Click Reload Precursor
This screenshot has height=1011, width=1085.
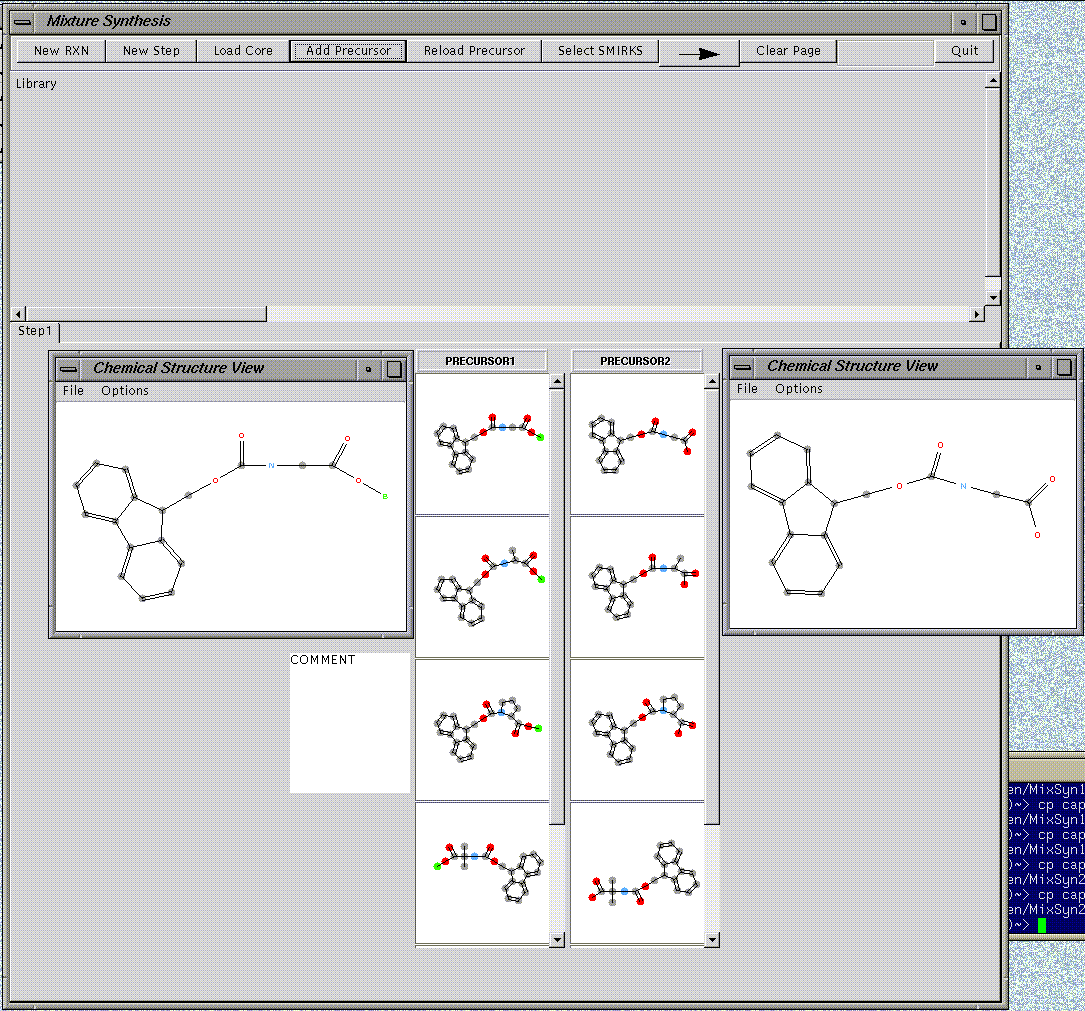474,51
